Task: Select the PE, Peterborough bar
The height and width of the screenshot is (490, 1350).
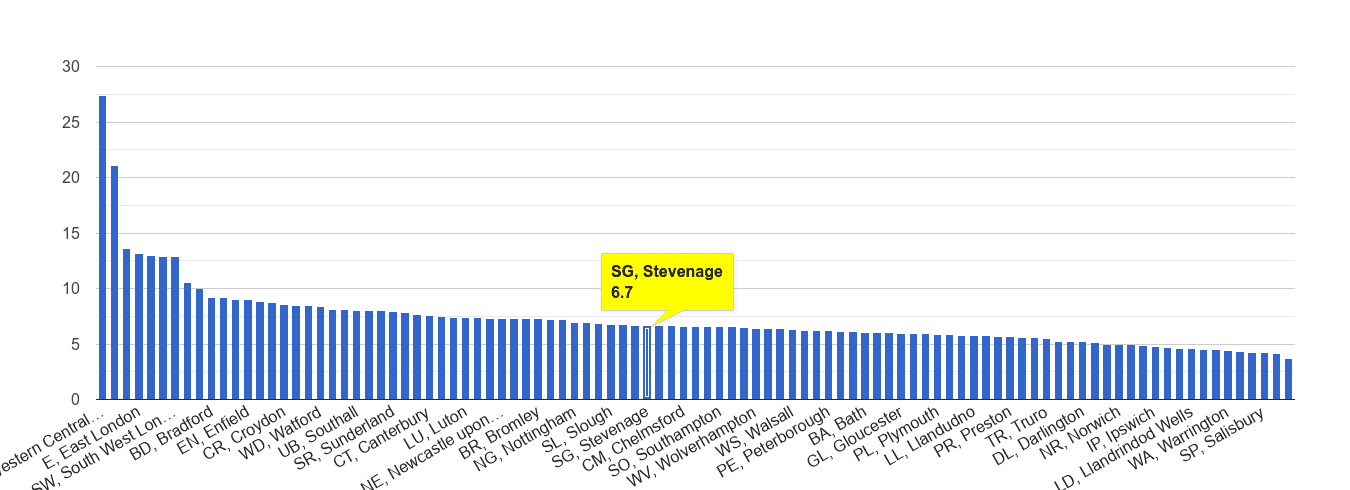Action: coord(829,366)
